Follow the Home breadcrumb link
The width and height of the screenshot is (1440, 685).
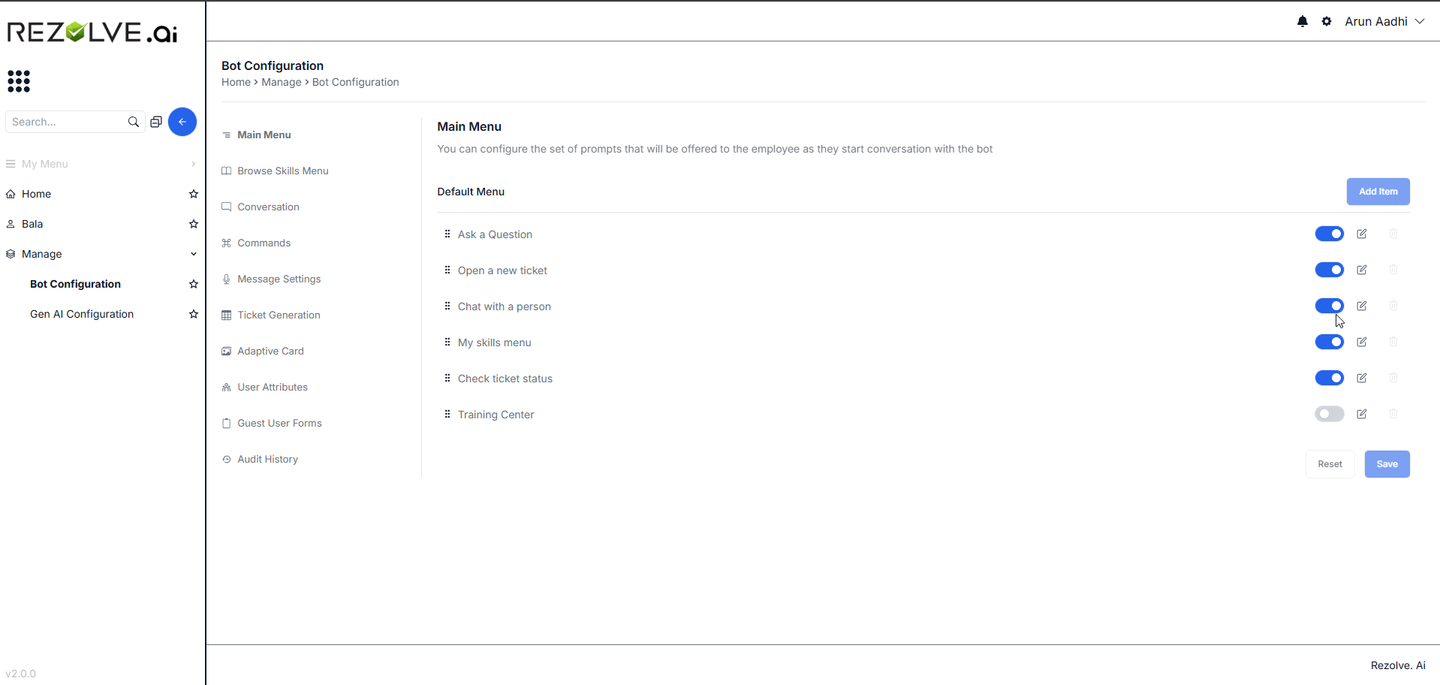tap(236, 82)
